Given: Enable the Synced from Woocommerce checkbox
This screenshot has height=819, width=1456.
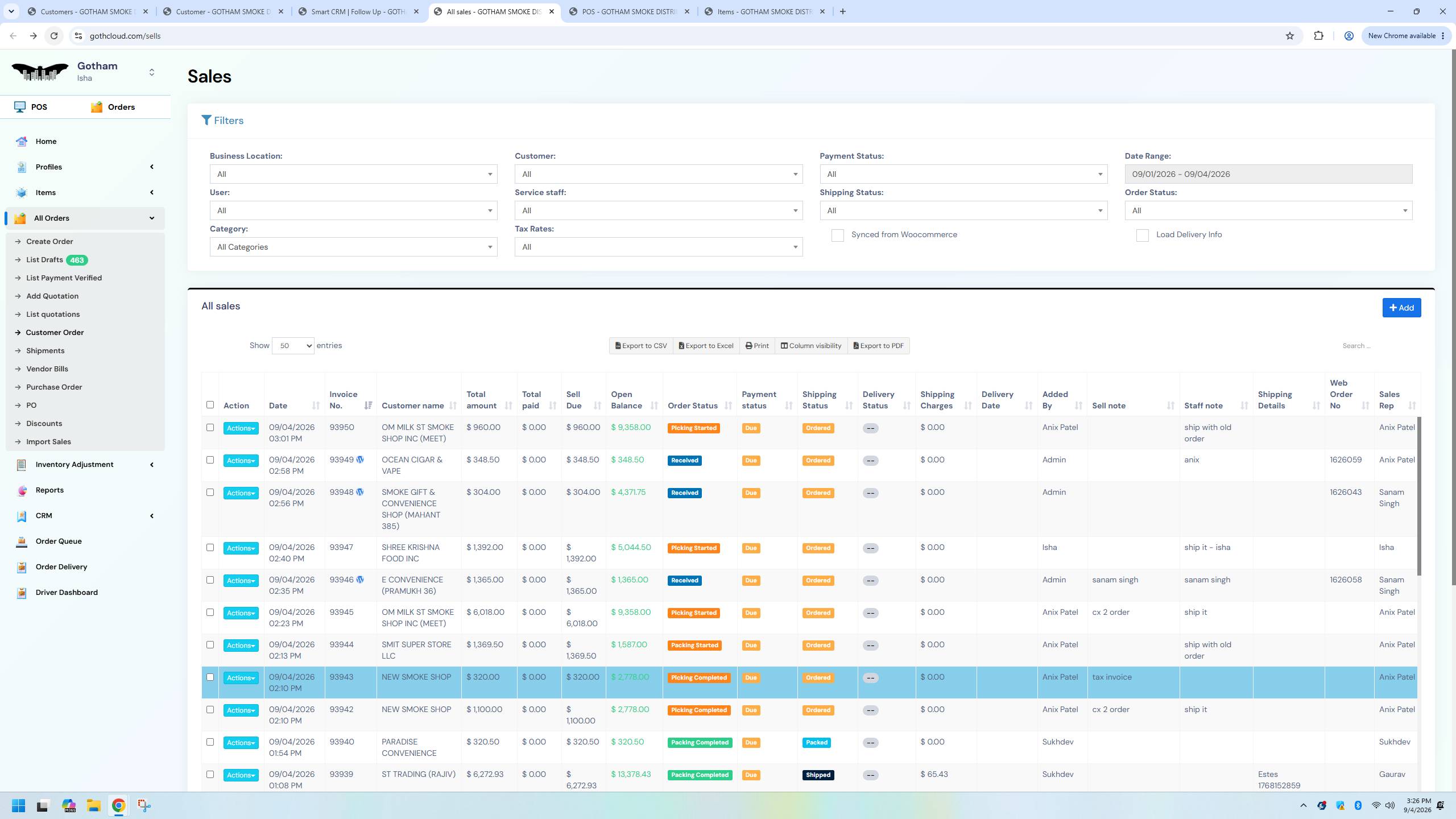Looking at the screenshot, I should click(837, 235).
